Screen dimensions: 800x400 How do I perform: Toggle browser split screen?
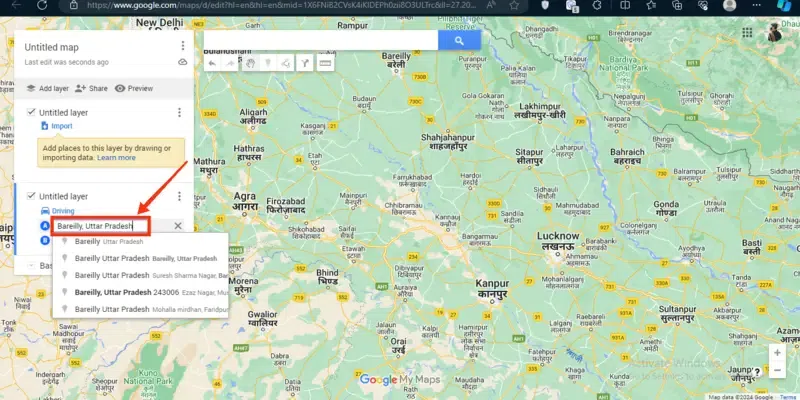[625, 5]
